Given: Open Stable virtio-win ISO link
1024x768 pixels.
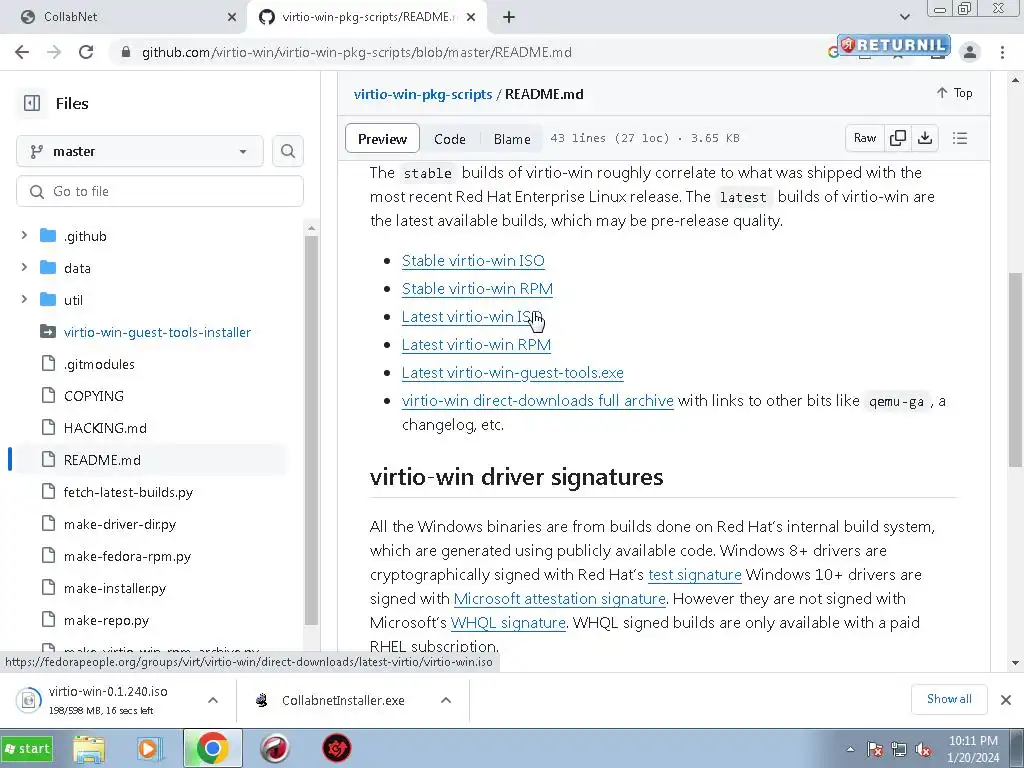Looking at the screenshot, I should click(x=473, y=261).
